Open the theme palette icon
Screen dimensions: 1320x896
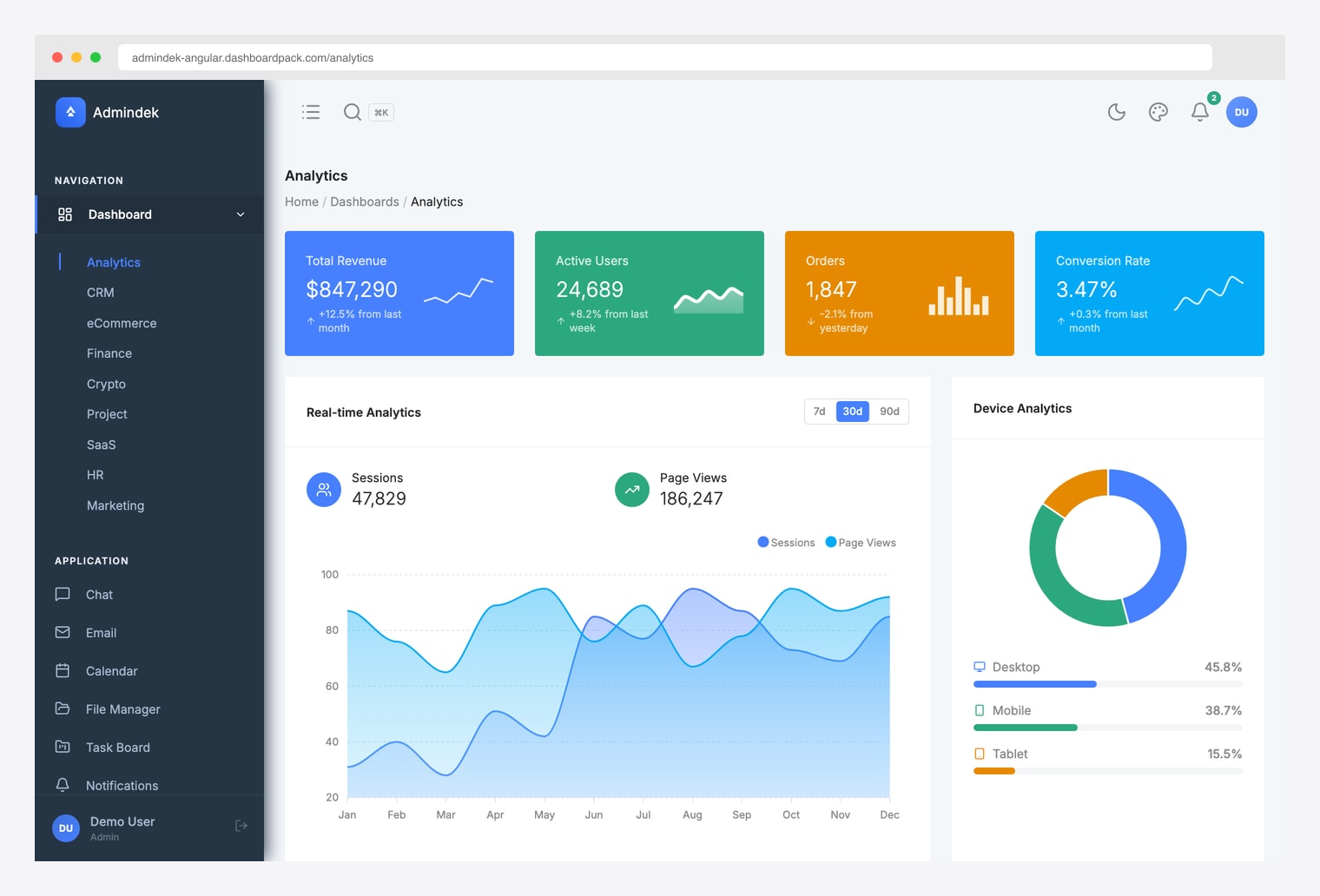pyautogui.click(x=1158, y=112)
